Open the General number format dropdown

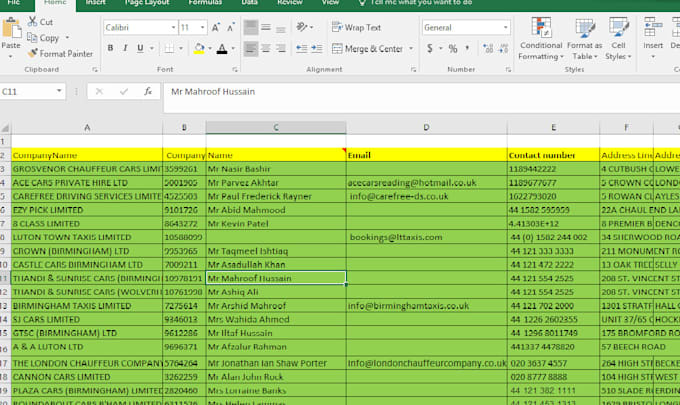coord(506,27)
